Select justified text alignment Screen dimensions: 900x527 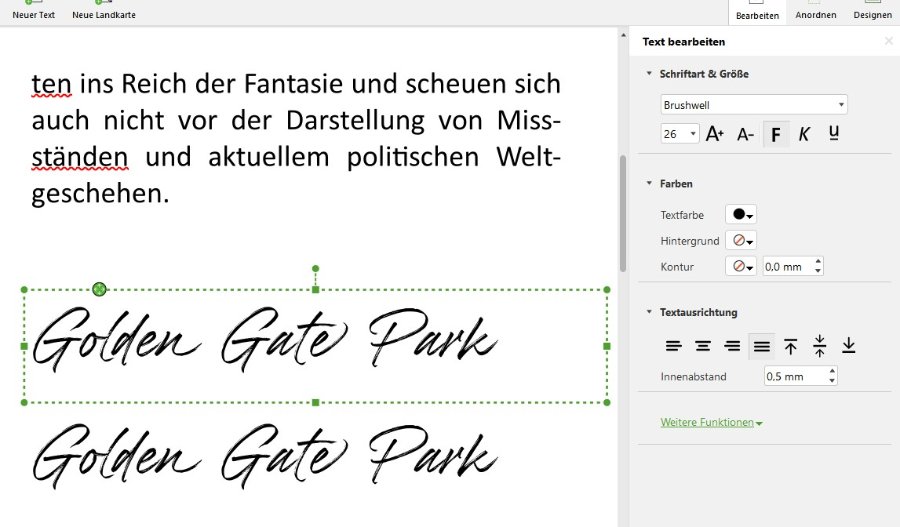click(x=762, y=346)
